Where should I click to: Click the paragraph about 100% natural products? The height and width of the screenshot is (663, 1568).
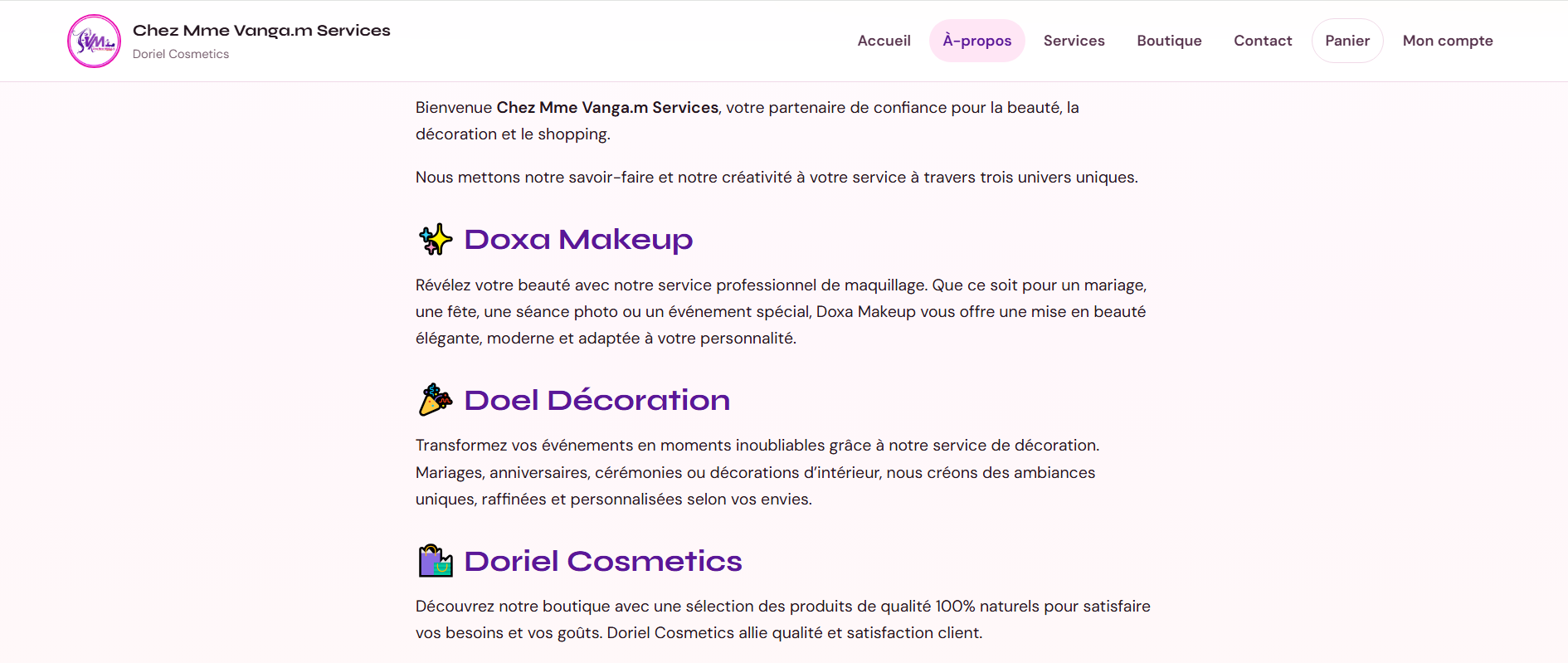pos(783,619)
